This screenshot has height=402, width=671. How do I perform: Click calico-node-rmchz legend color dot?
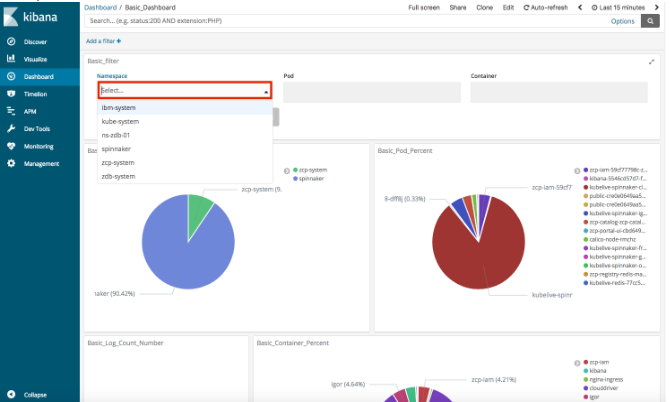(x=586, y=239)
